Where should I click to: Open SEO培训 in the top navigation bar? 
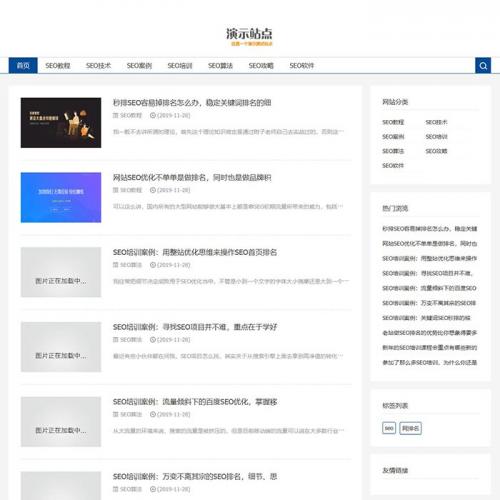[x=180, y=66]
